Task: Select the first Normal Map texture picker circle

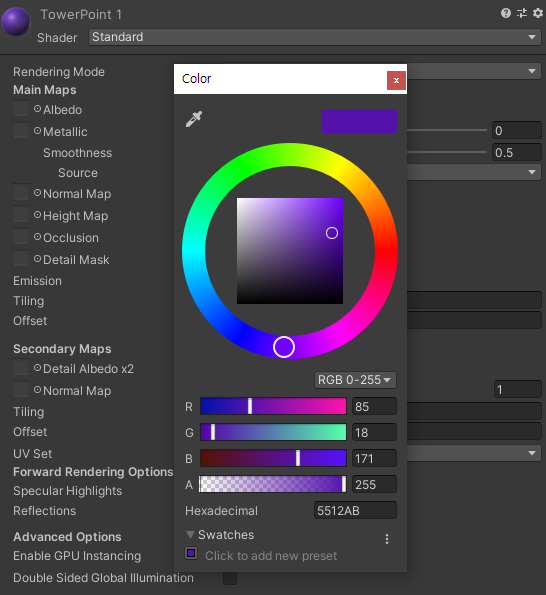Action: 37,193
